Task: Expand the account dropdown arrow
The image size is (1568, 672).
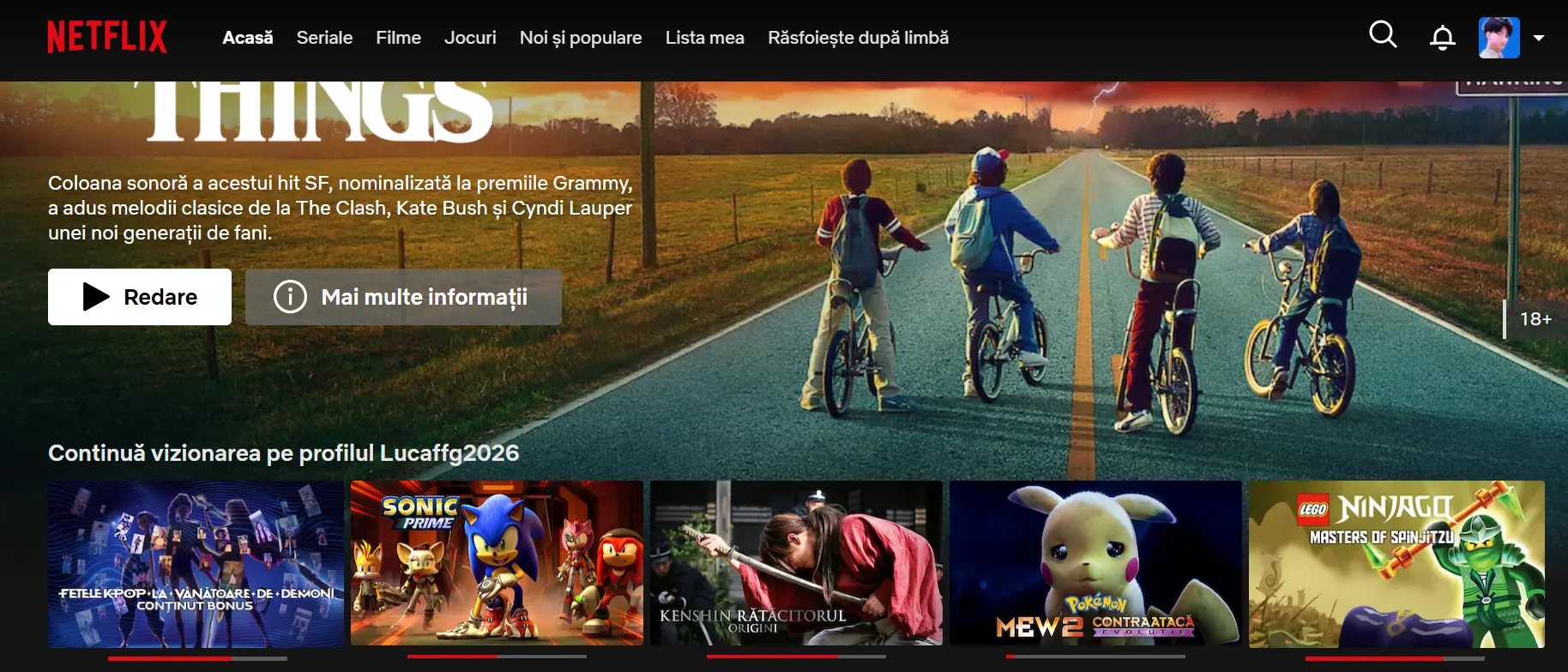Action: [1539, 38]
